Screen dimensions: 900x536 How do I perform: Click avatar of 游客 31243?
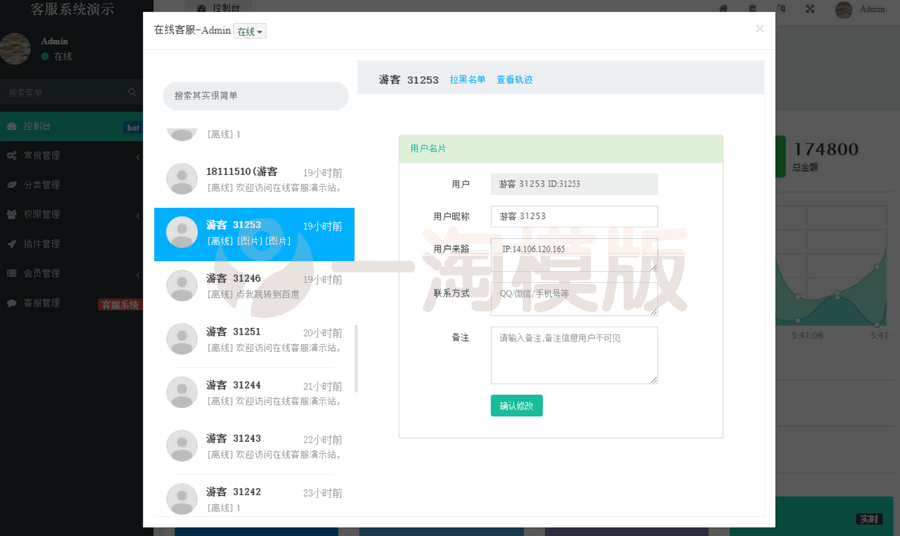click(x=182, y=446)
